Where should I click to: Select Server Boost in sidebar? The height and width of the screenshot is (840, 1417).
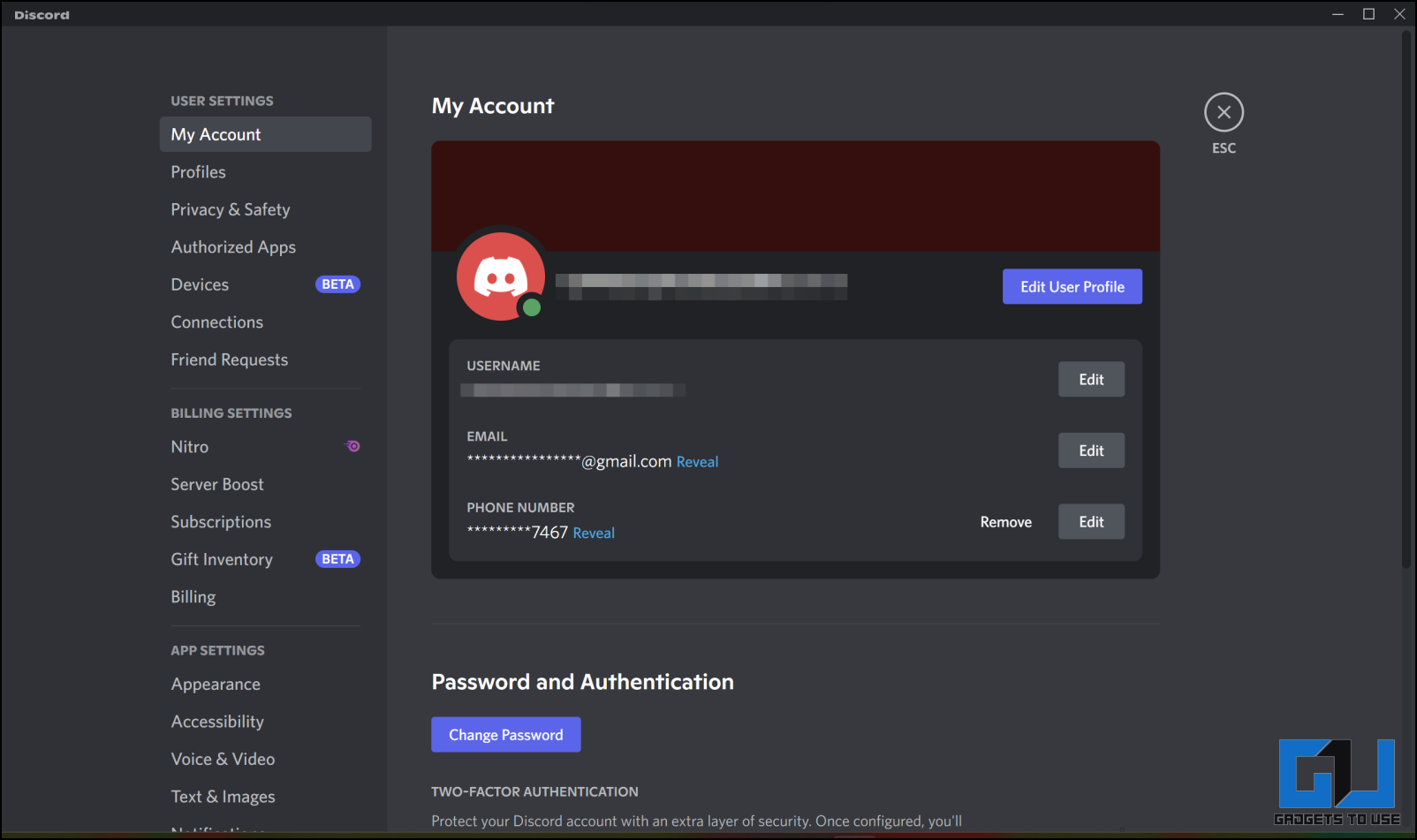[x=265, y=484]
